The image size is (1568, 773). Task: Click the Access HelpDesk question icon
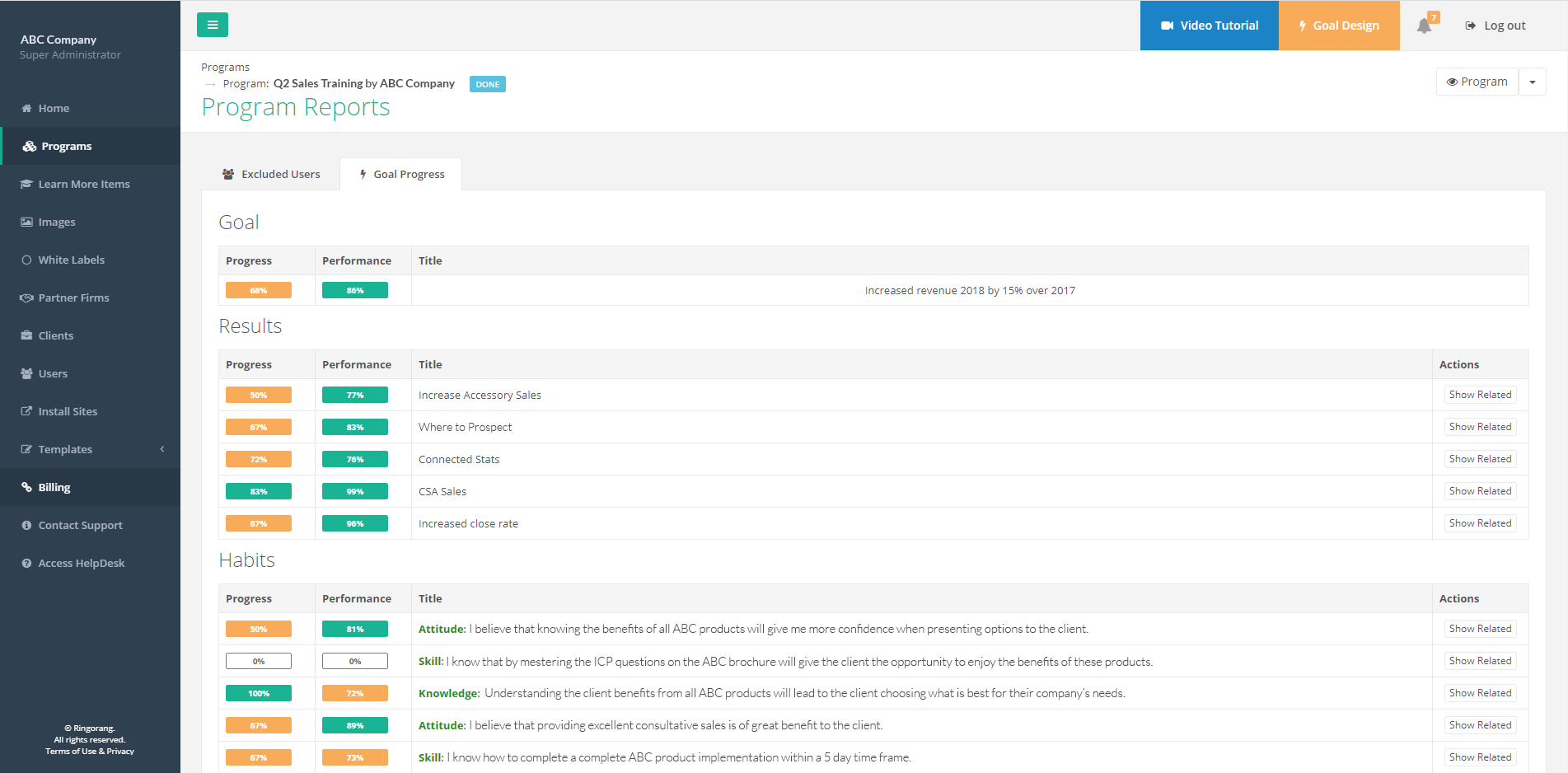26,563
